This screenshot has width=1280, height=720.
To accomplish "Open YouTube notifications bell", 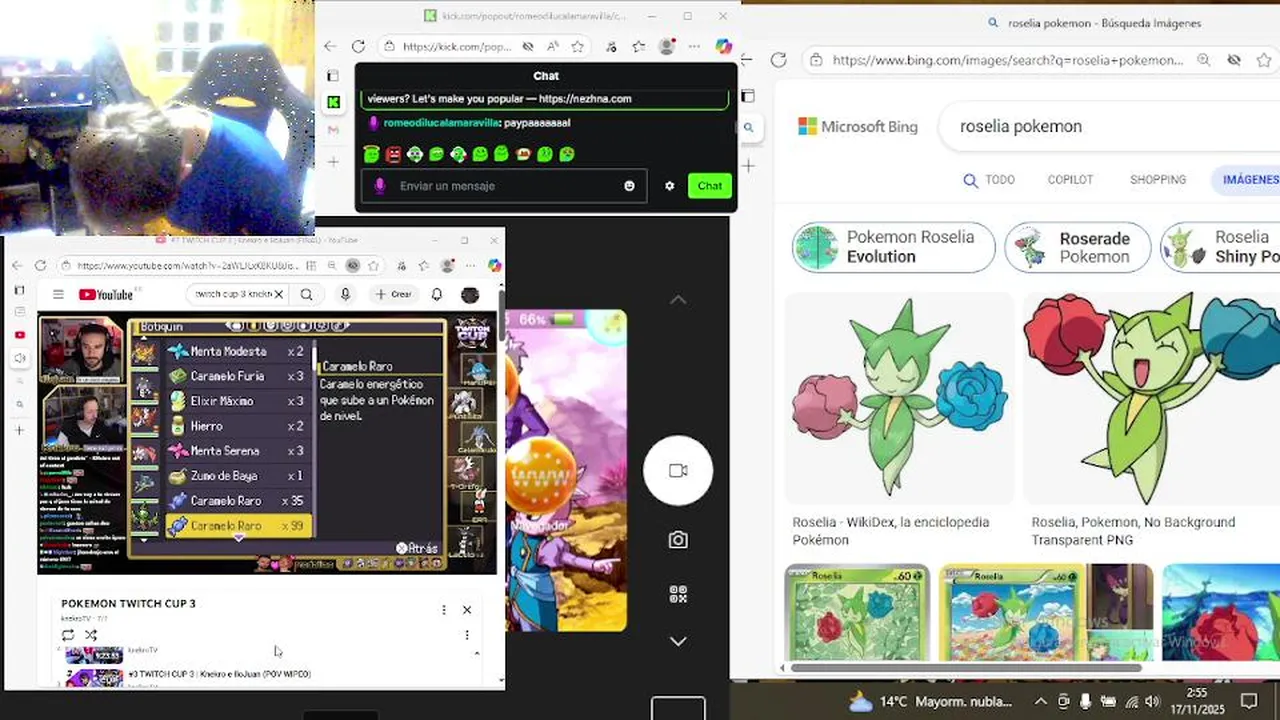I will [x=436, y=294].
